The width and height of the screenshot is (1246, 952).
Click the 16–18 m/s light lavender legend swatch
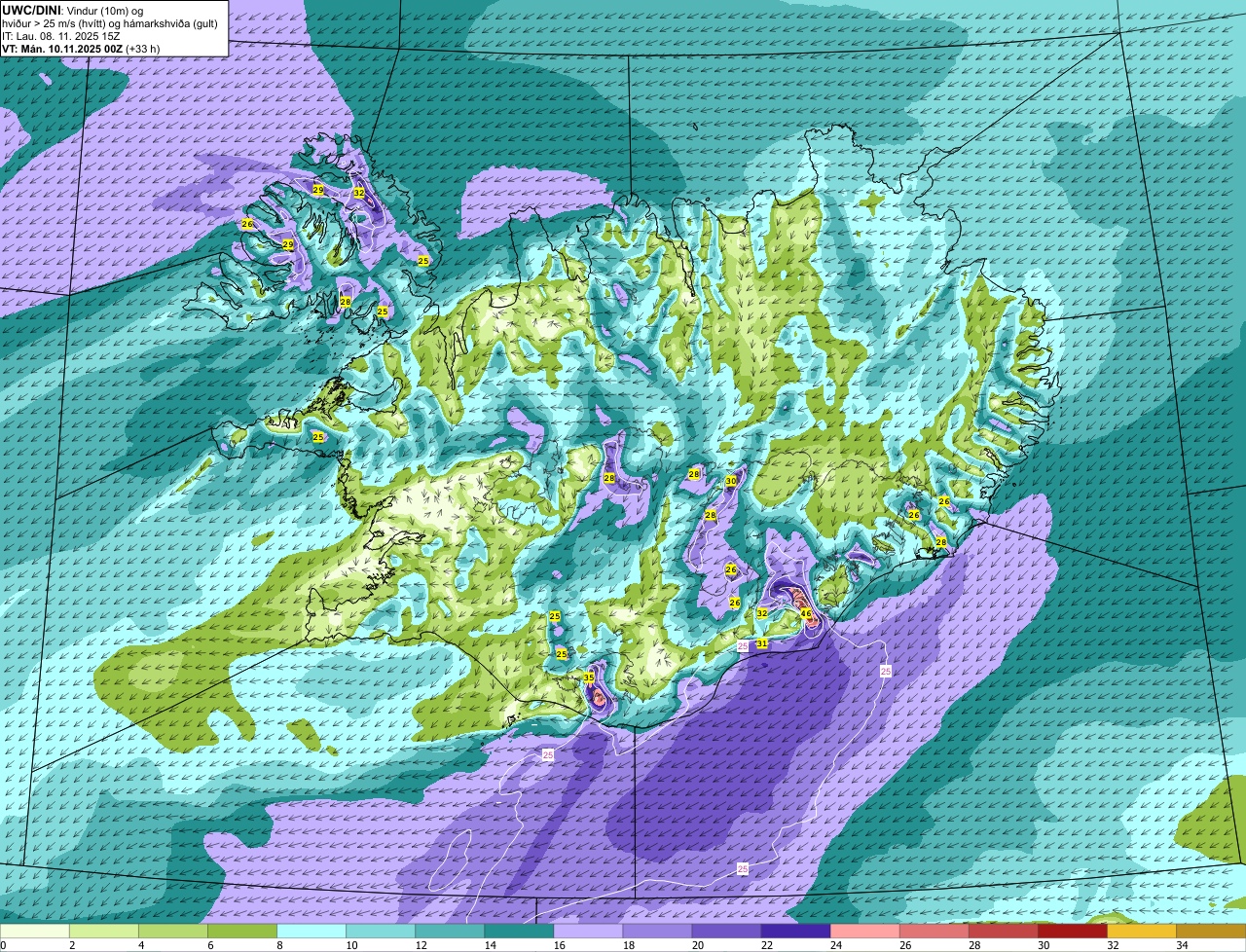[589, 932]
